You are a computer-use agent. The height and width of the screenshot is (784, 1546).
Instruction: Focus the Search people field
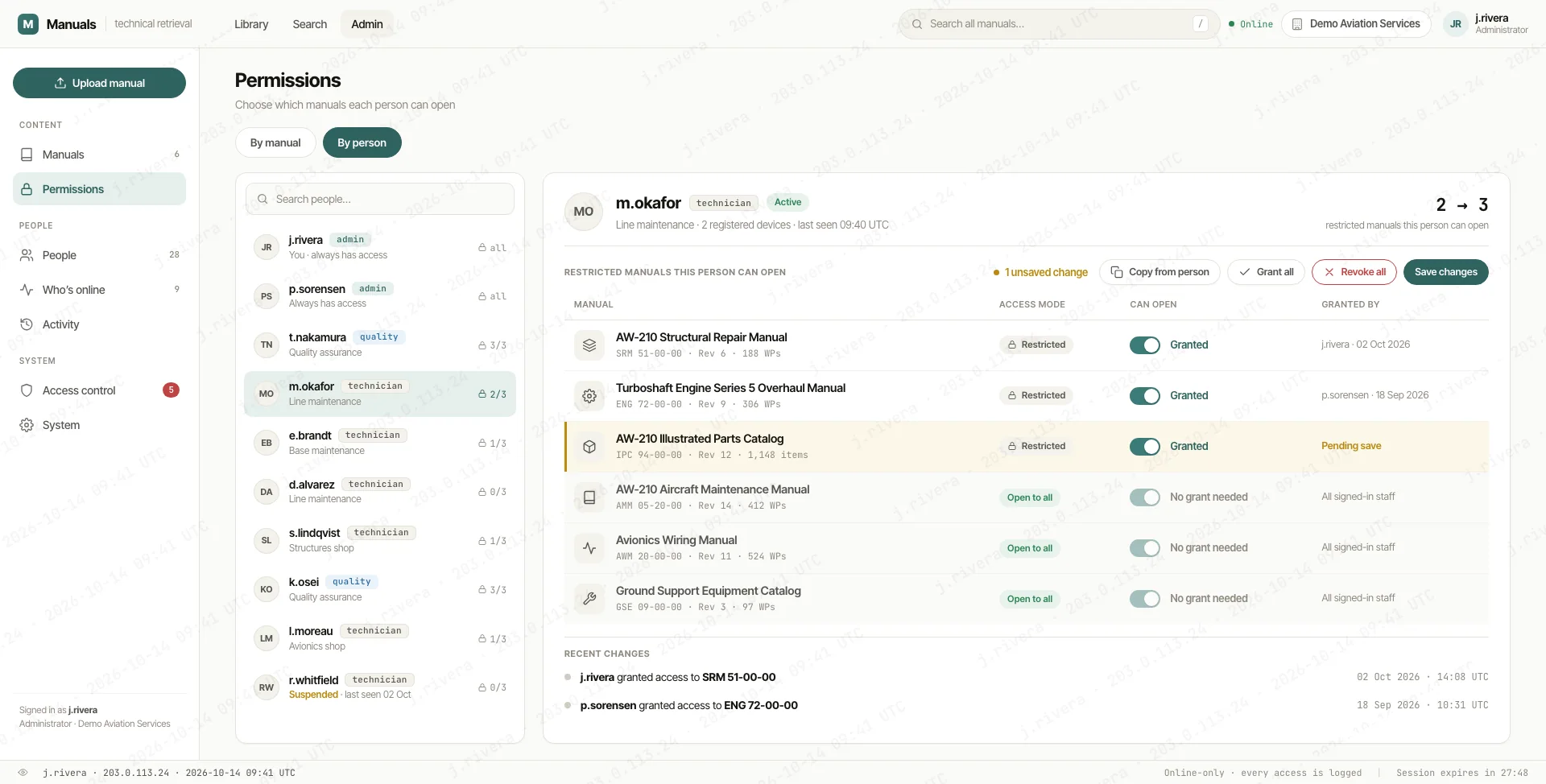point(380,199)
